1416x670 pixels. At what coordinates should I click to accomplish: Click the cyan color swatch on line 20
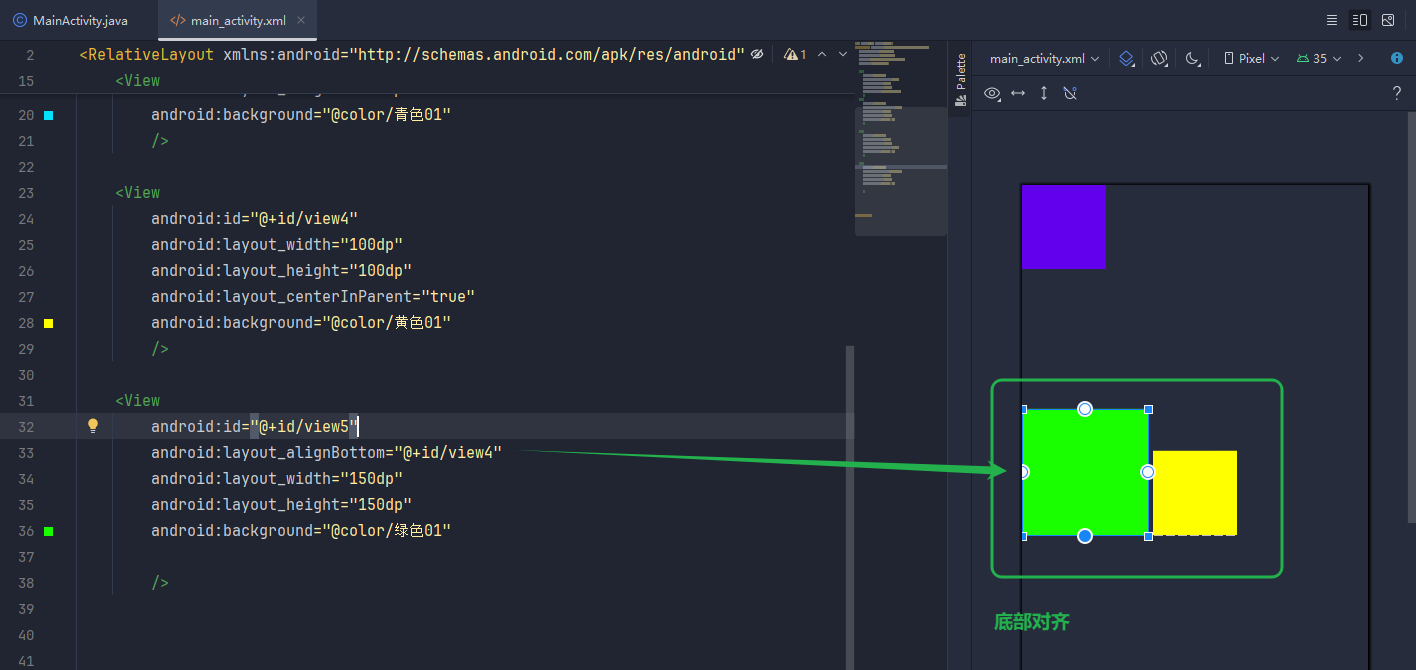[48, 115]
